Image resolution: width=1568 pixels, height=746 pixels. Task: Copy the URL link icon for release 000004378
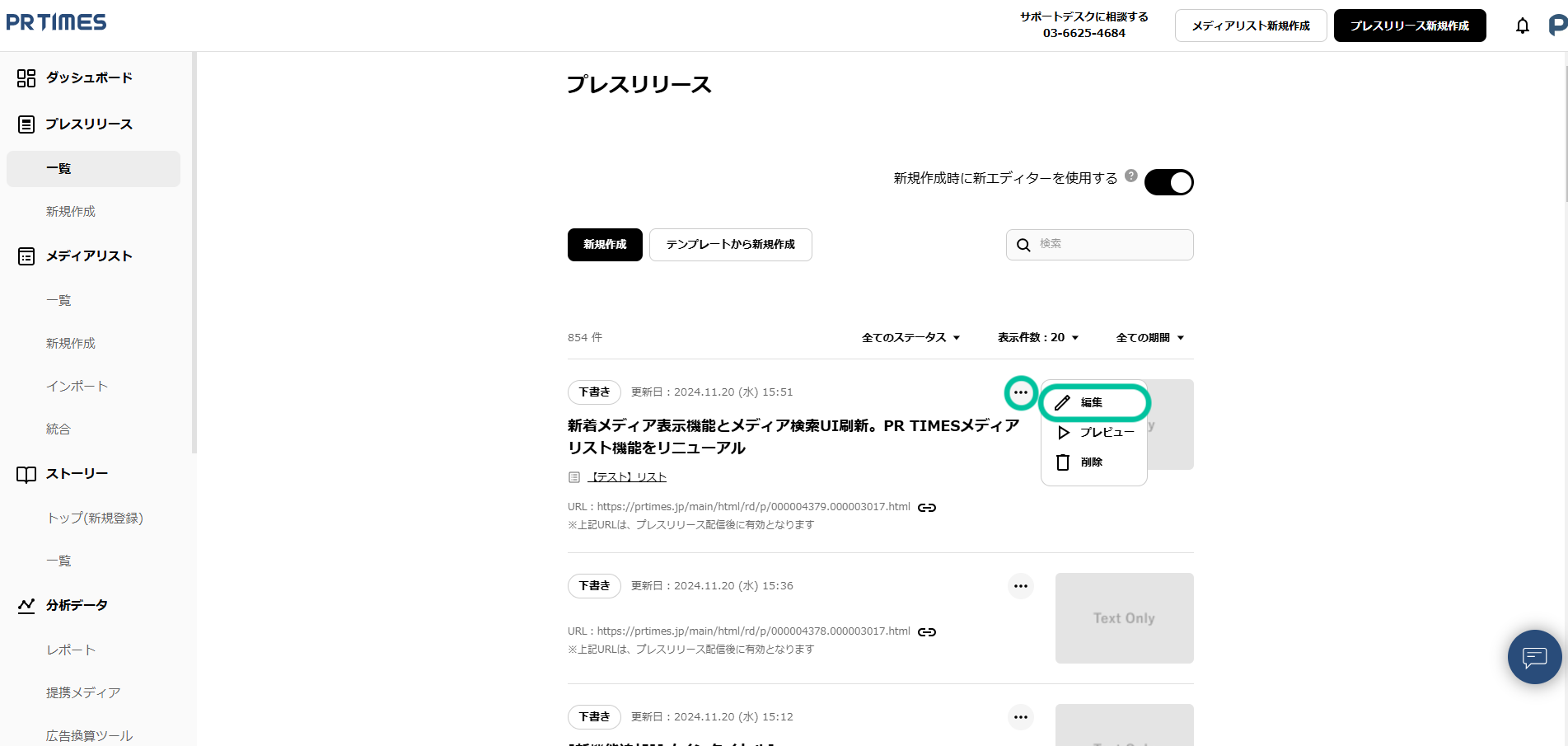click(x=927, y=632)
